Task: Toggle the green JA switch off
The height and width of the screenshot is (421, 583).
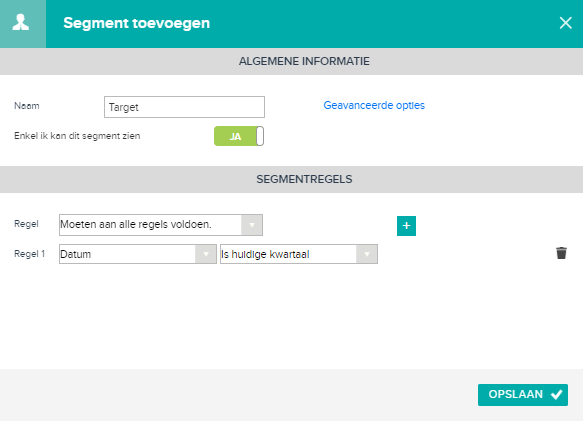Action: (x=239, y=136)
